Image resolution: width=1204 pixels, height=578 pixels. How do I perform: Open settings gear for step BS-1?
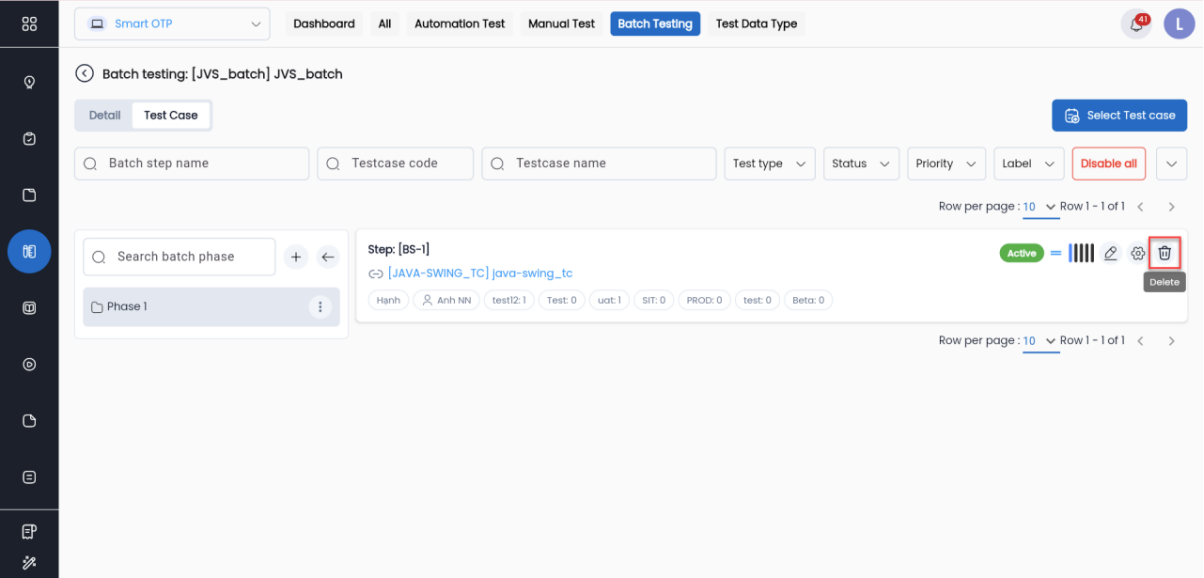click(1137, 253)
